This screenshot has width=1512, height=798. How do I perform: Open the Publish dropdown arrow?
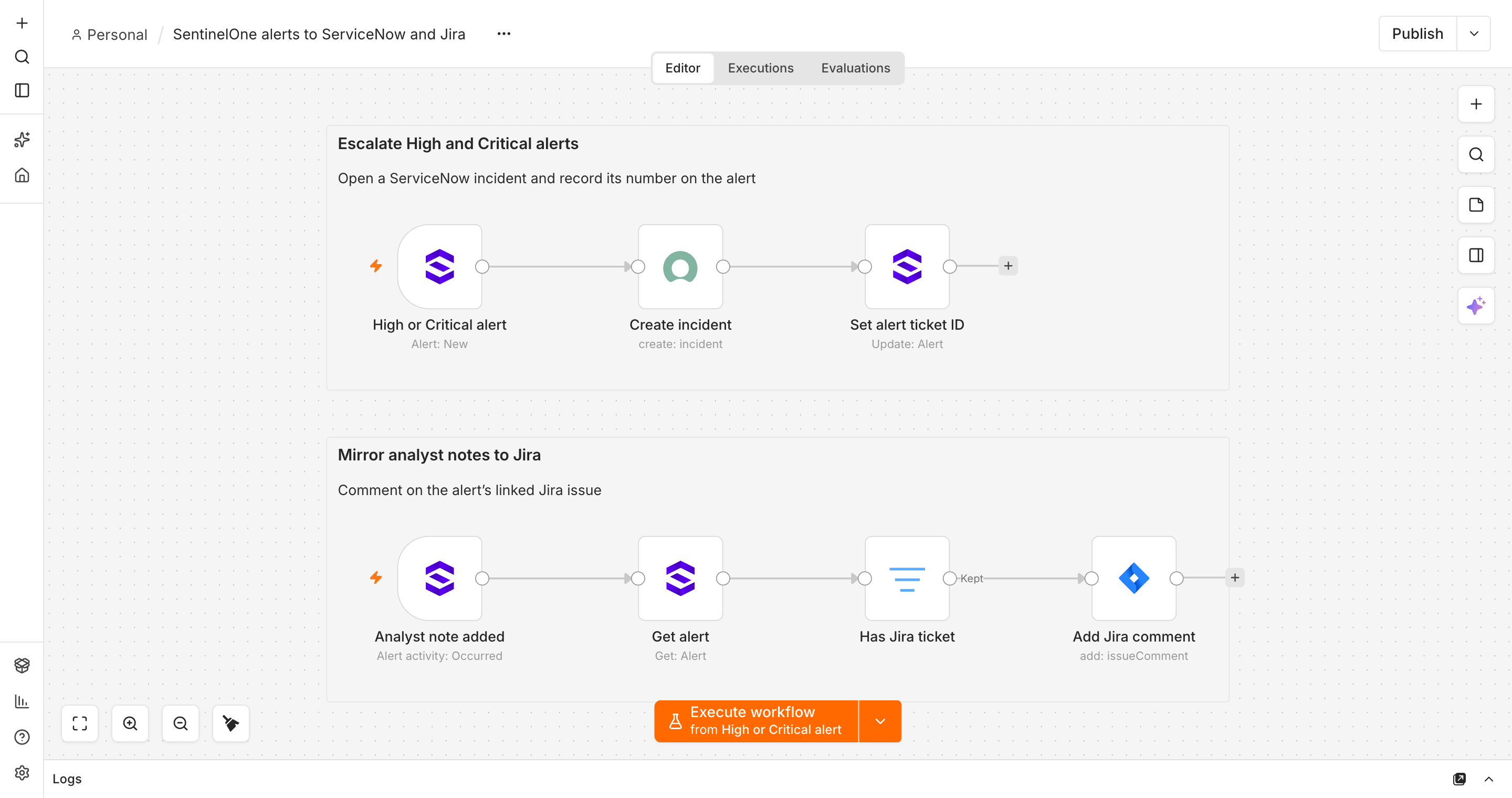tap(1473, 34)
